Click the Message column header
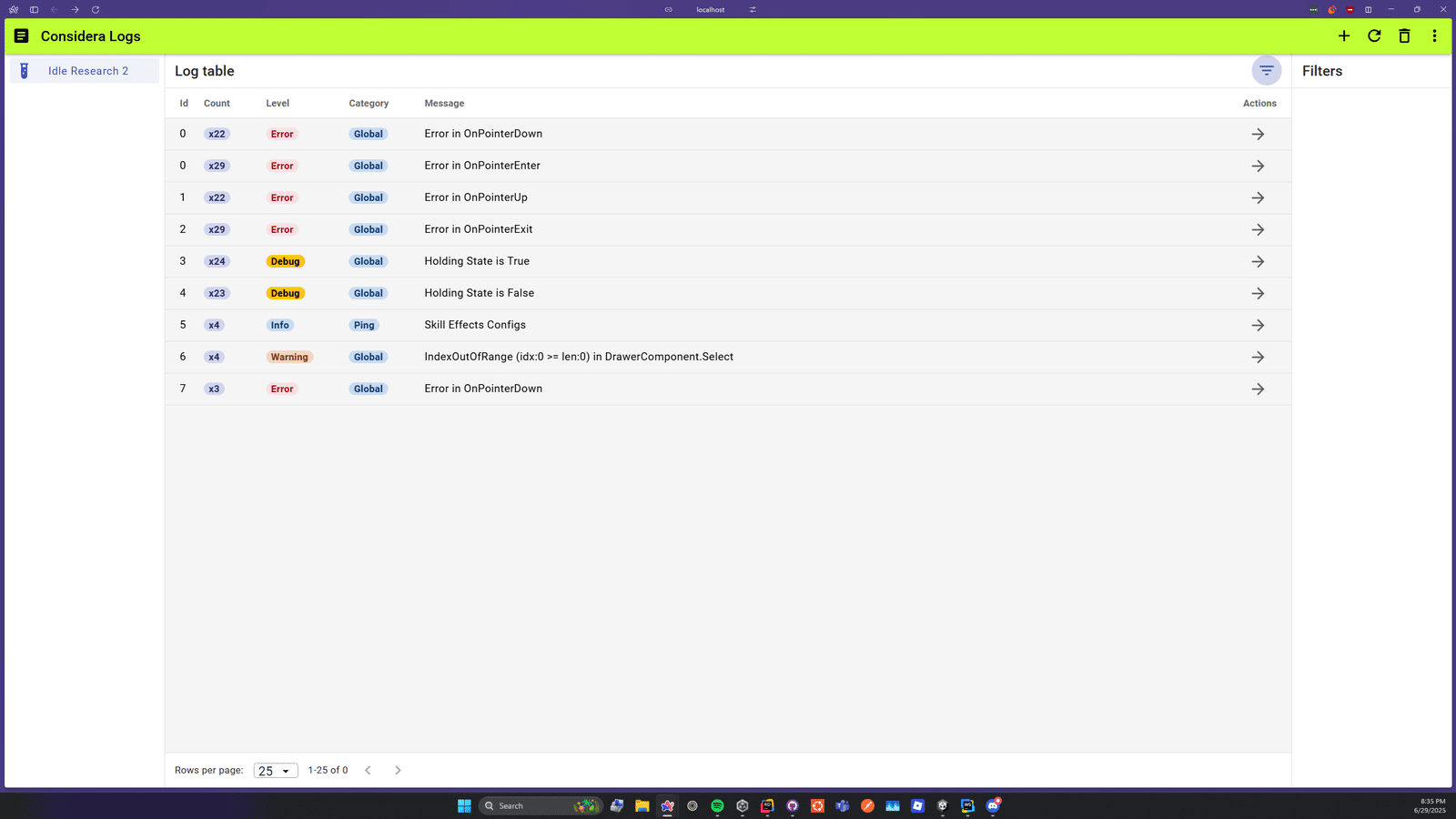This screenshot has width=1456, height=819. tap(444, 104)
